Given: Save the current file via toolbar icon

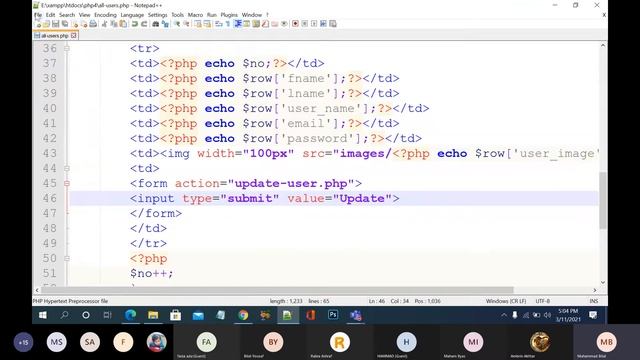Looking at the screenshot, I should tap(56, 24).
